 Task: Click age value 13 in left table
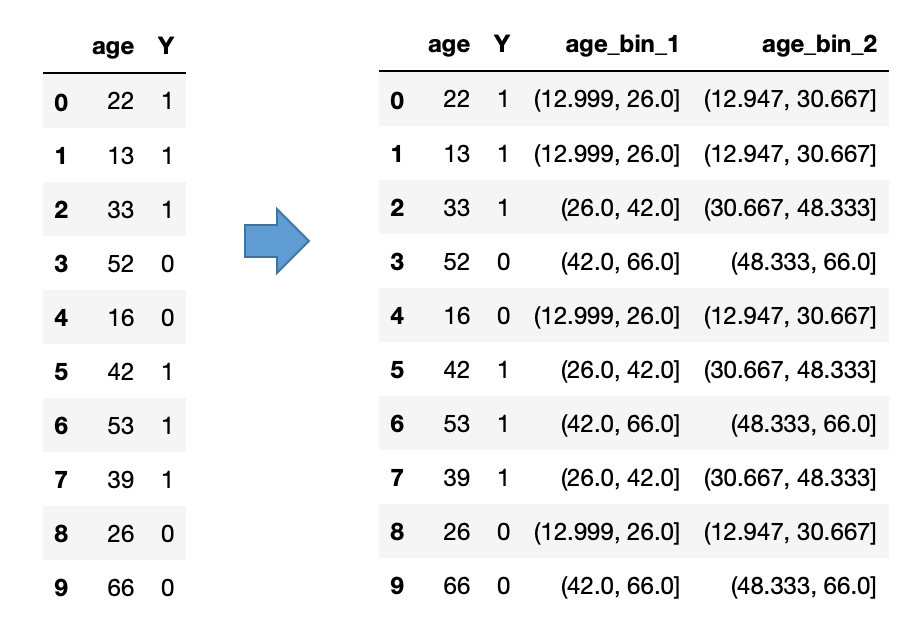point(120,156)
